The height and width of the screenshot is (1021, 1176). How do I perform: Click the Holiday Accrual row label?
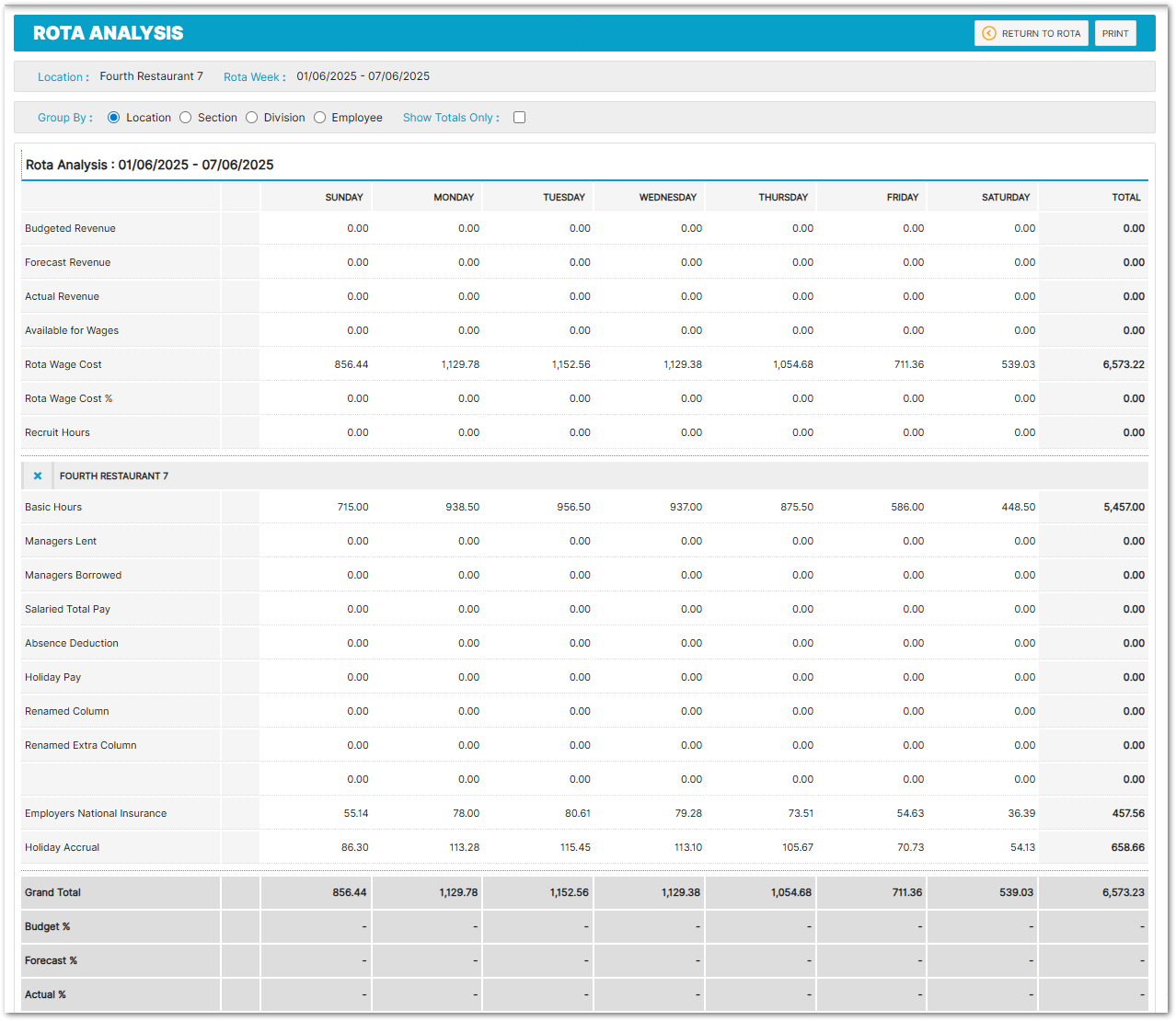(62, 848)
